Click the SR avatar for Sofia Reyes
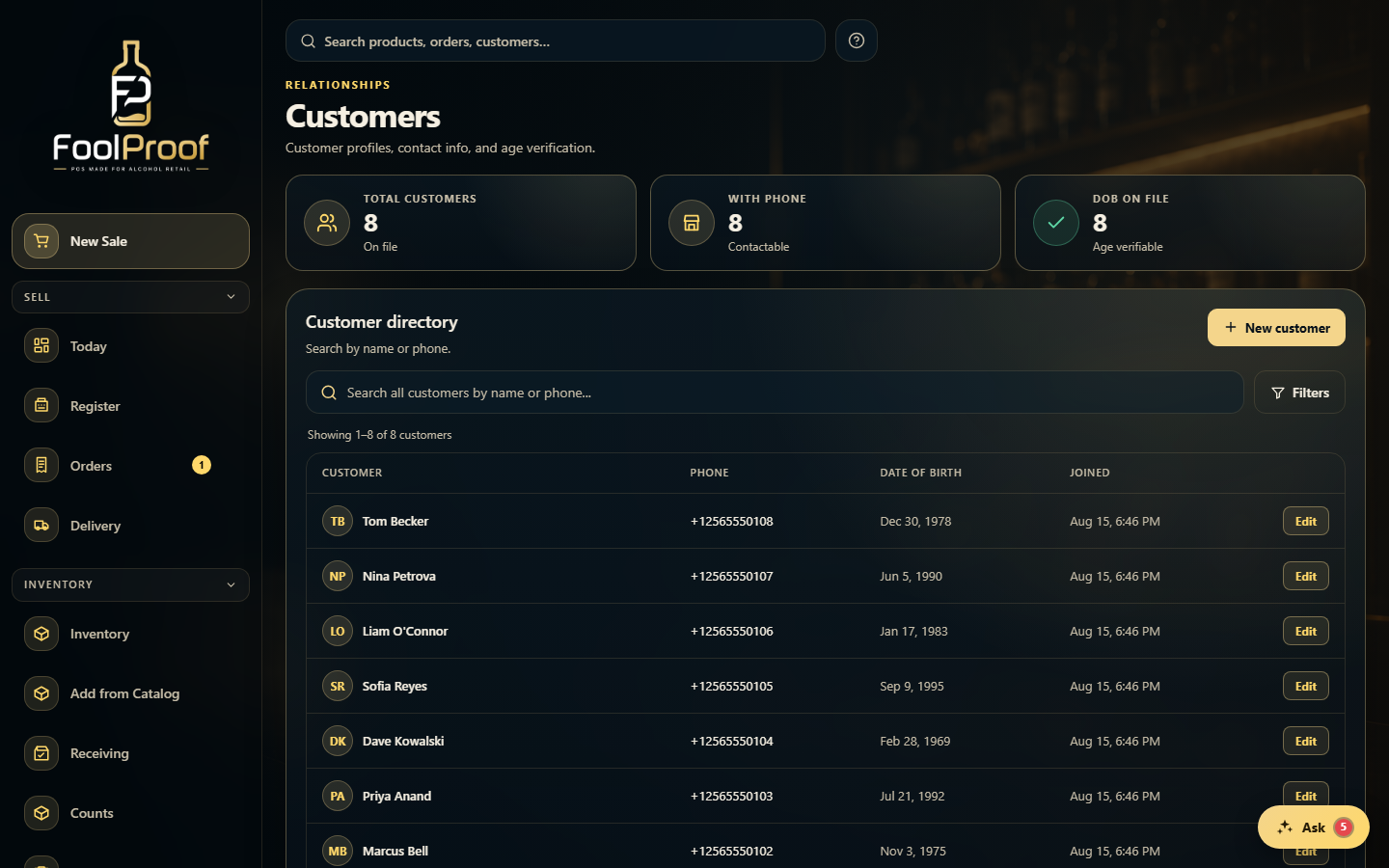 (338, 686)
